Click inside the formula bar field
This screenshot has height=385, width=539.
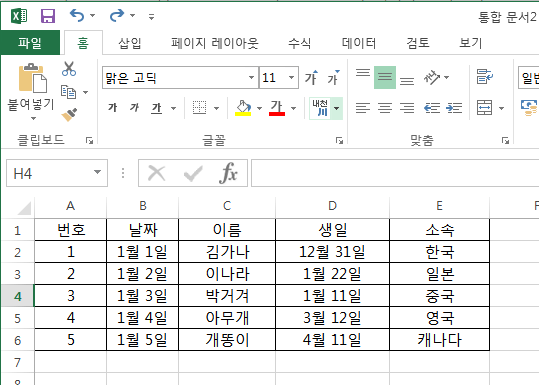click(x=395, y=173)
